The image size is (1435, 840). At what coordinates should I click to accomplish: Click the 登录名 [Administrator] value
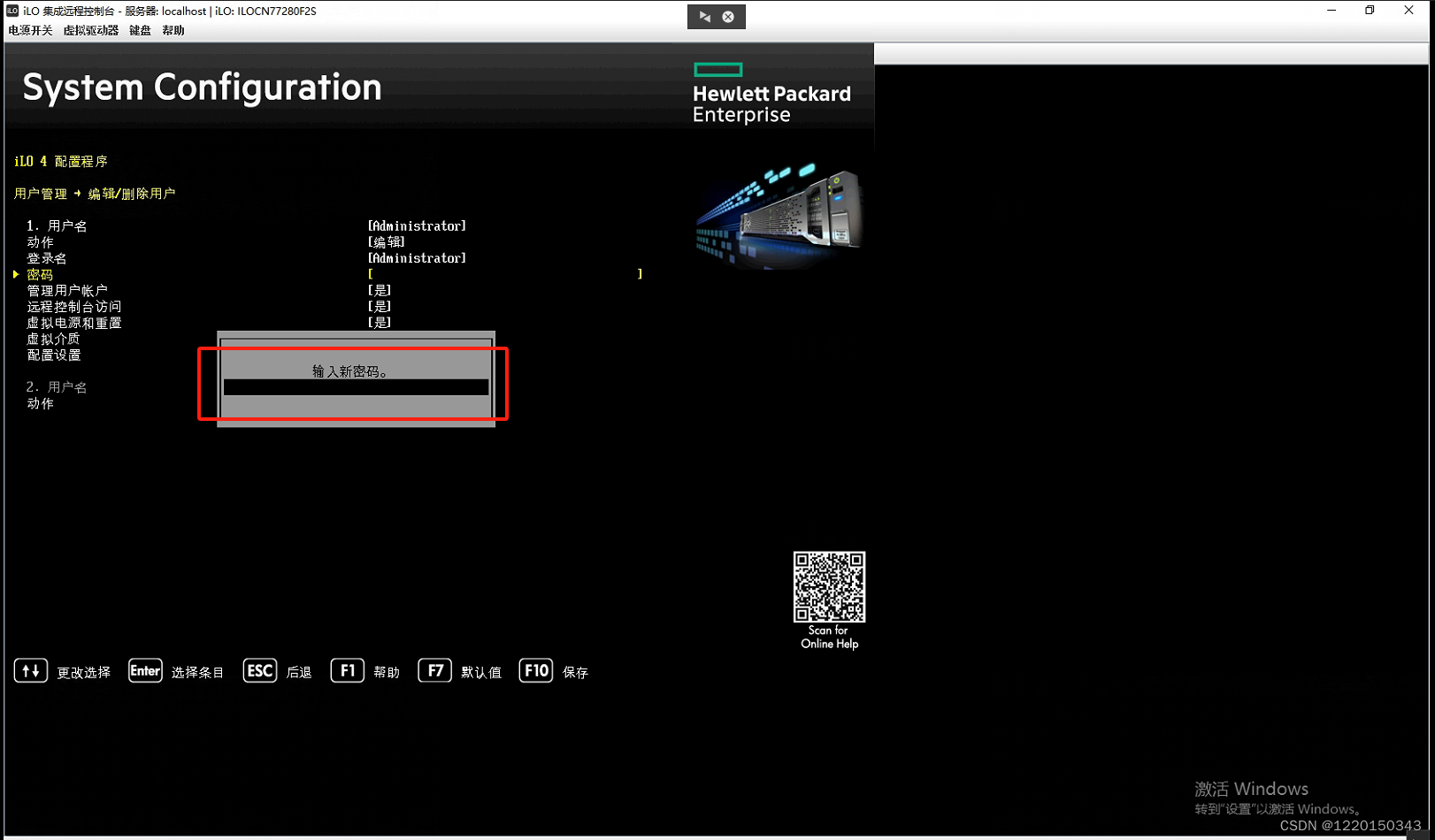point(417,258)
